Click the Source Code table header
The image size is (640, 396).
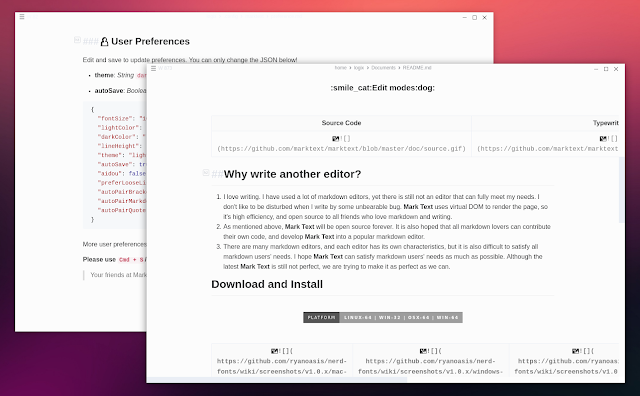point(341,123)
